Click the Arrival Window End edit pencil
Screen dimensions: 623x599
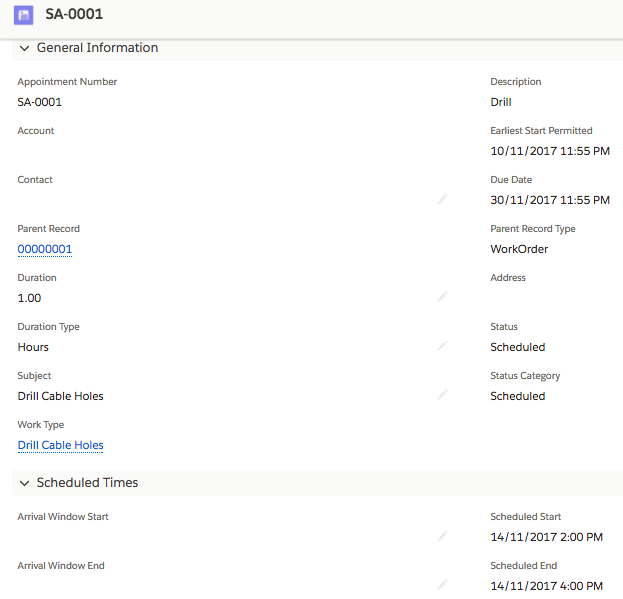pyautogui.click(x=443, y=585)
